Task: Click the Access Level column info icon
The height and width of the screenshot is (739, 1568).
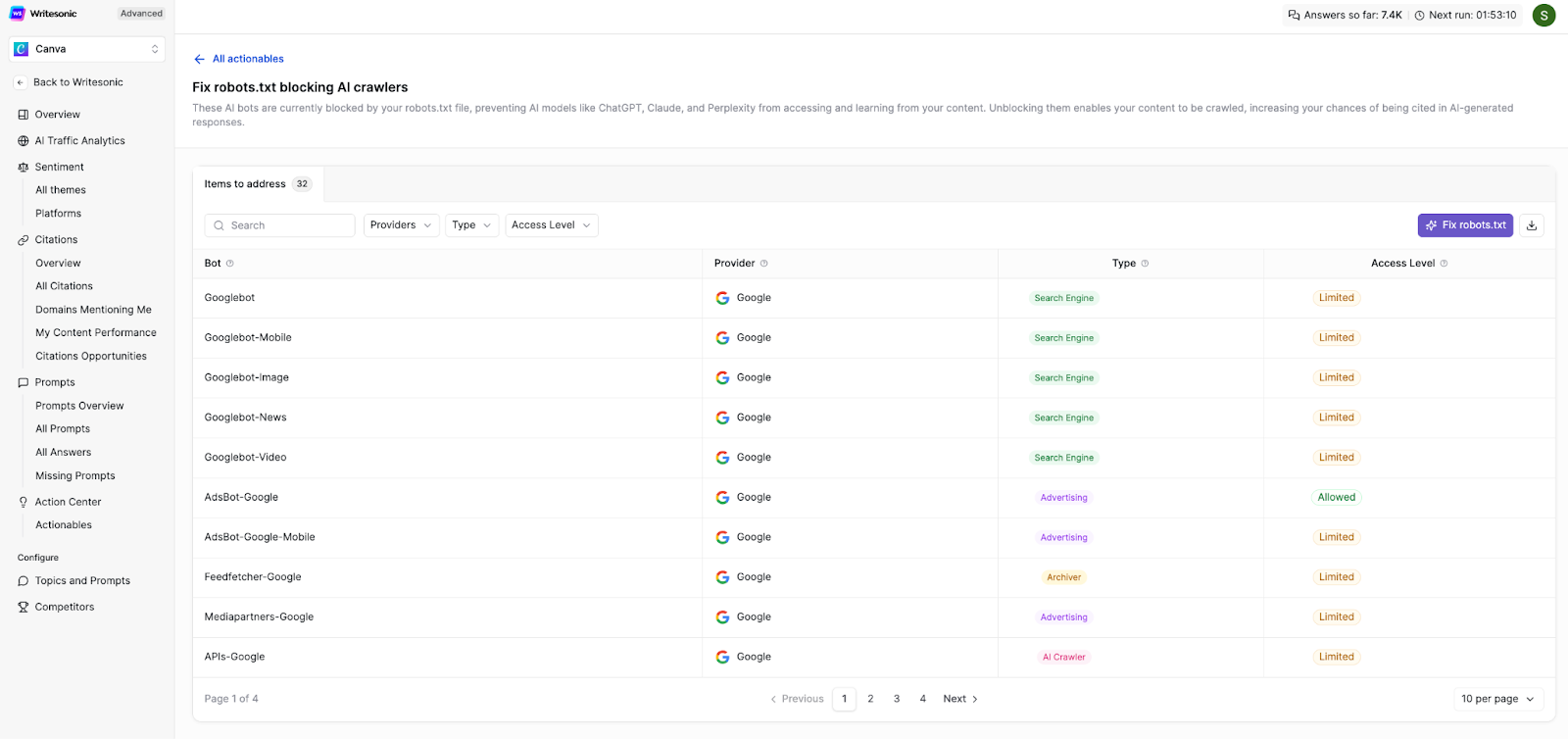Action: click(x=1444, y=264)
